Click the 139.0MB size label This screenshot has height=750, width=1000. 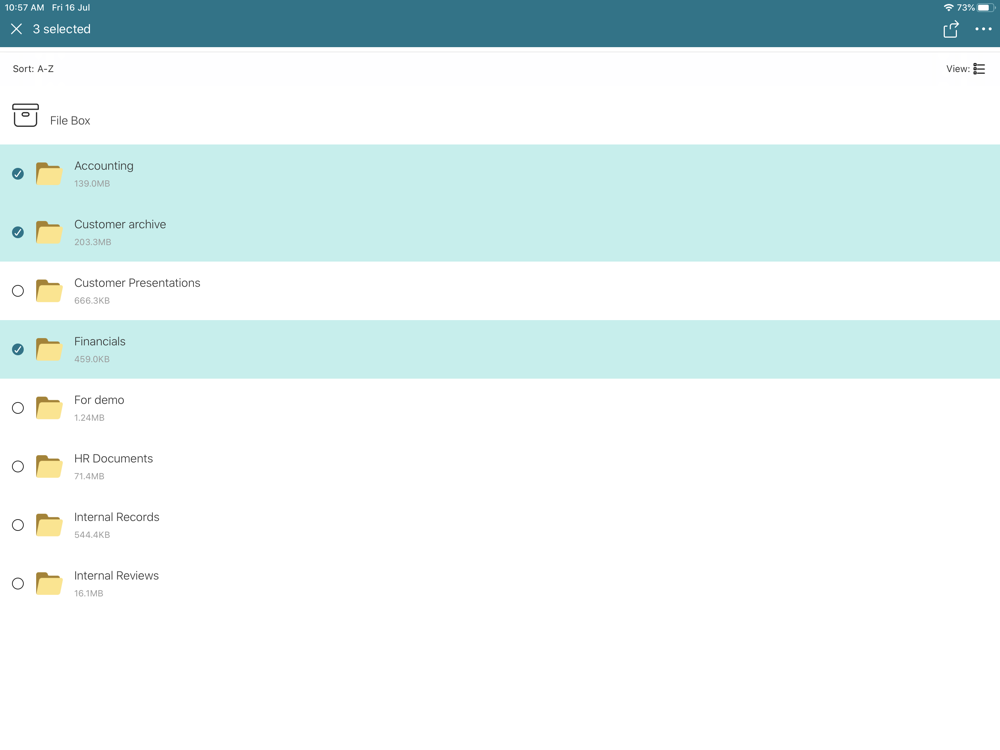coord(92,184)
